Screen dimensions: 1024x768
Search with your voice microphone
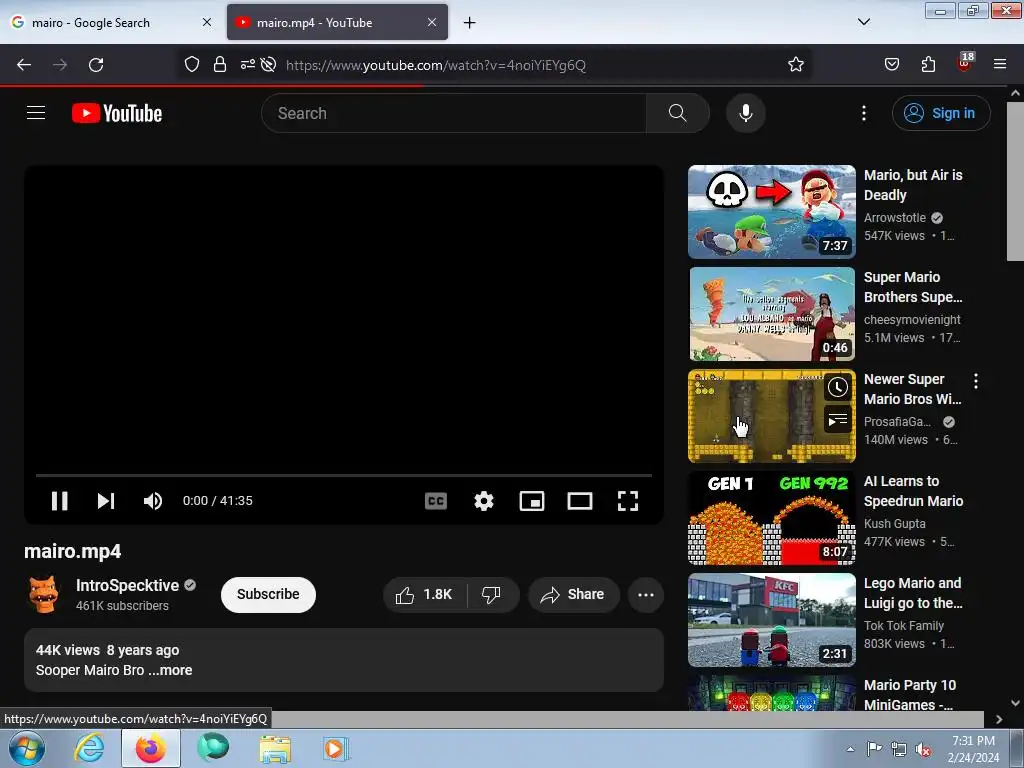[x=746, y=113]
